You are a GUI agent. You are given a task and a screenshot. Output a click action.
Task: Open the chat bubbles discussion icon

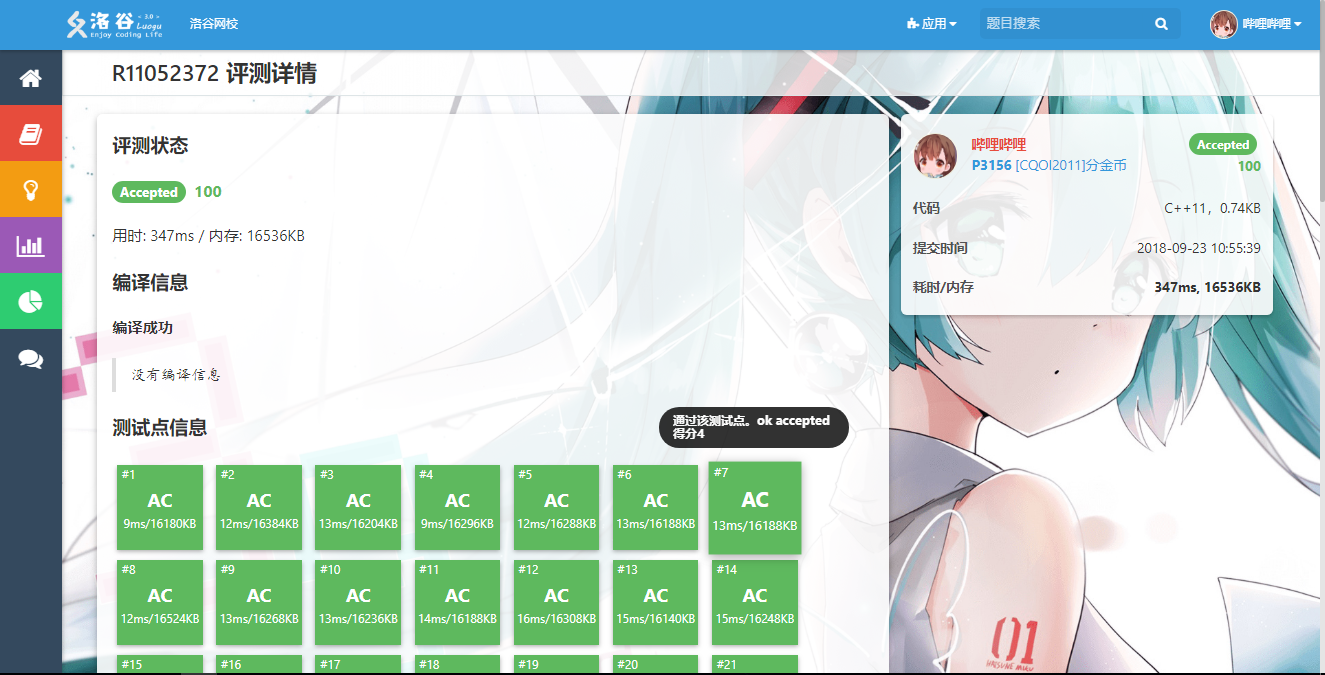(x=31, y=358)
